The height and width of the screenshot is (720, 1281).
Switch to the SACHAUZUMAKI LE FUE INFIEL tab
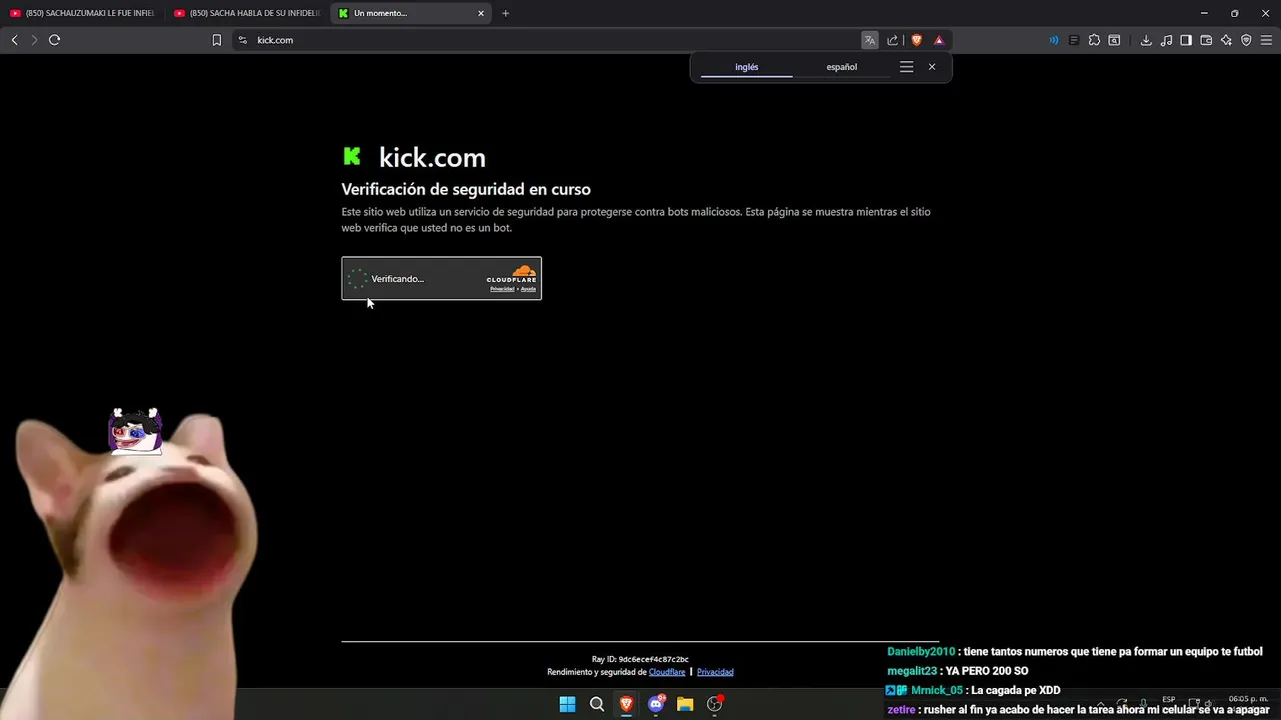(x=81, y=13)
